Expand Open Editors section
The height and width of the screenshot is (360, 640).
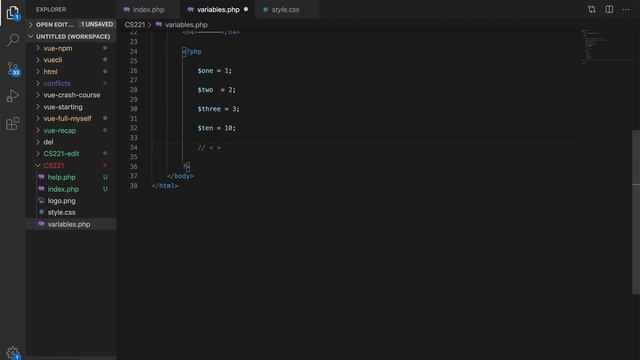(71, 24)
